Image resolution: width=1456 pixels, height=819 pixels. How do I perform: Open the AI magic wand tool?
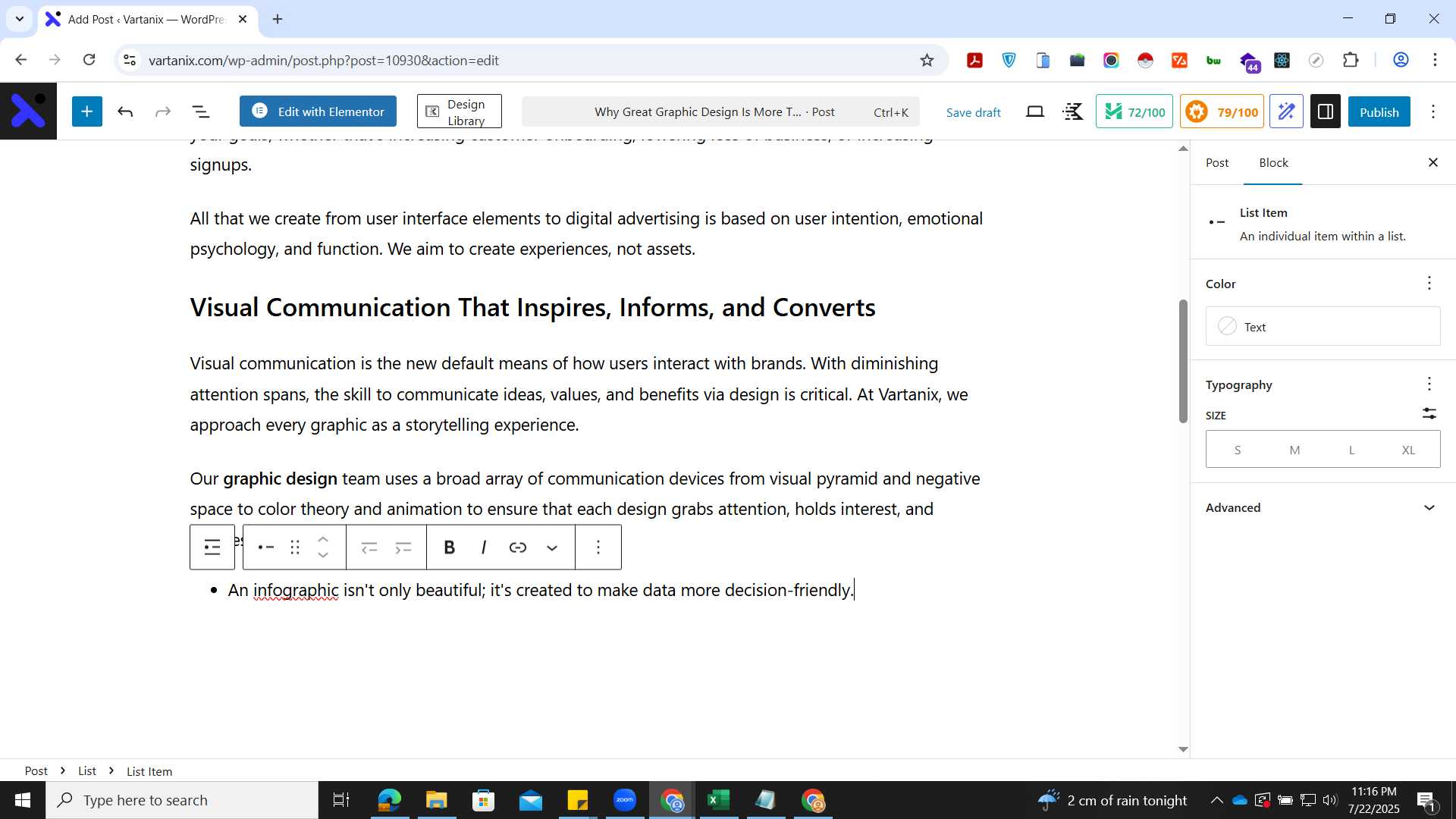(x=1286, y=111)
